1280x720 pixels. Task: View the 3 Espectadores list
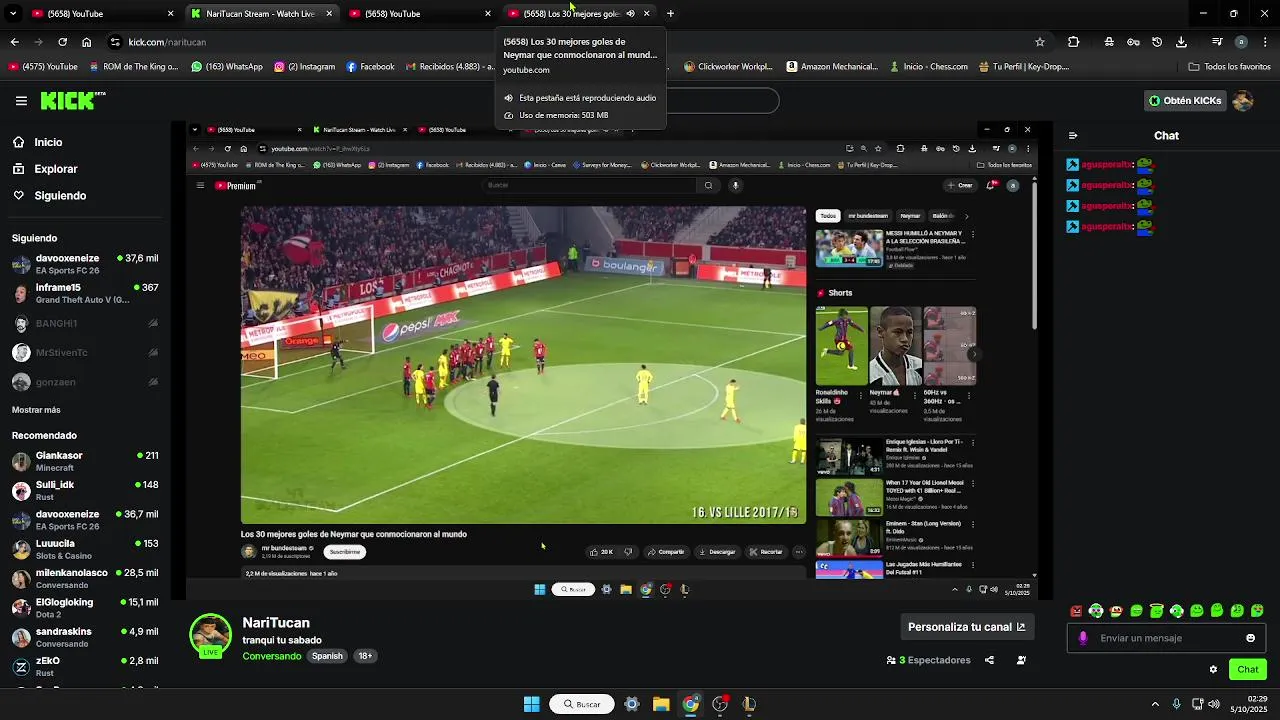click(x=928, y=660)
